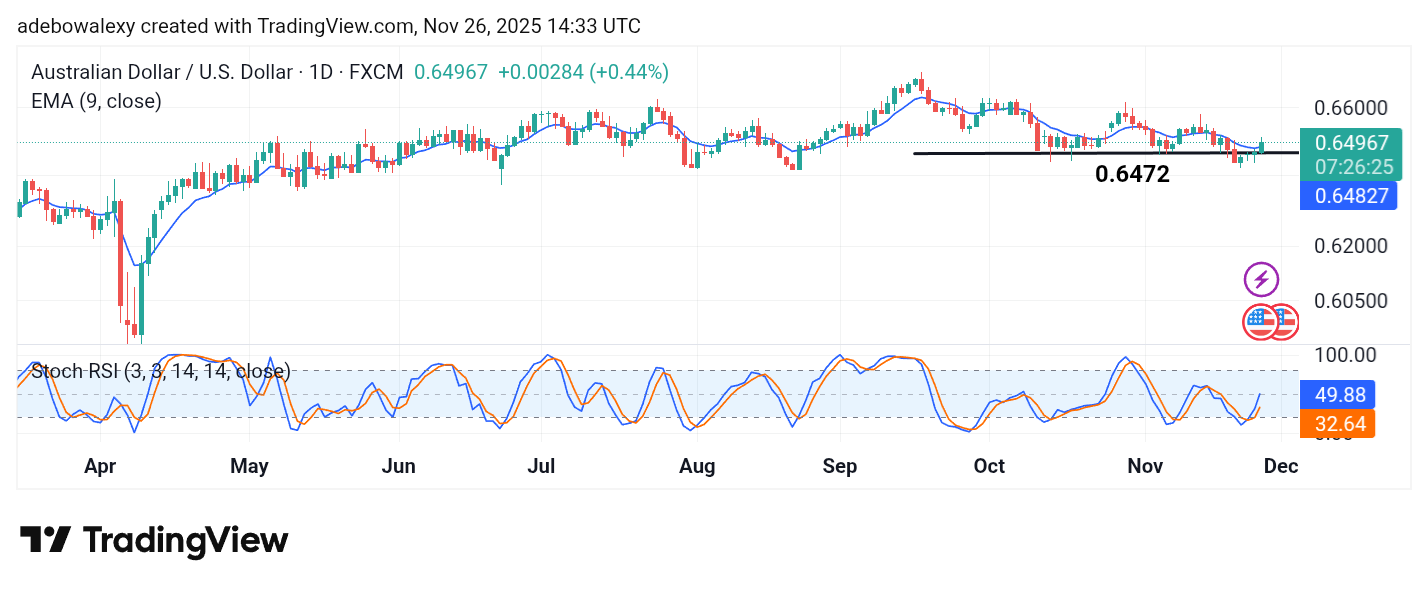This screenshot has height=591, width=1428.
Task: Click the blue EMA value tag 0.64827
Action: pyautogui.click(x=1351, y=196)
